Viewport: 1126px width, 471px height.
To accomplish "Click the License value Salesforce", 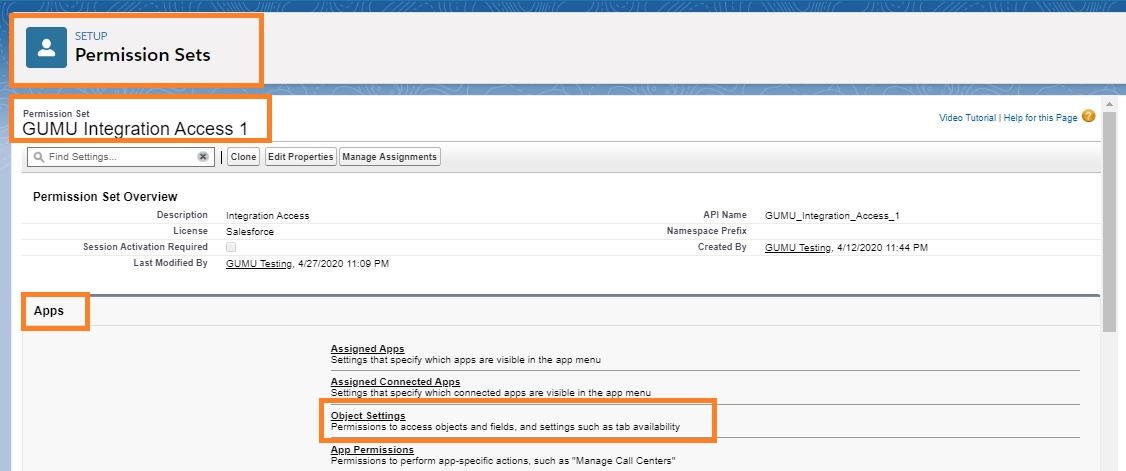I will (x=249, y=231).
